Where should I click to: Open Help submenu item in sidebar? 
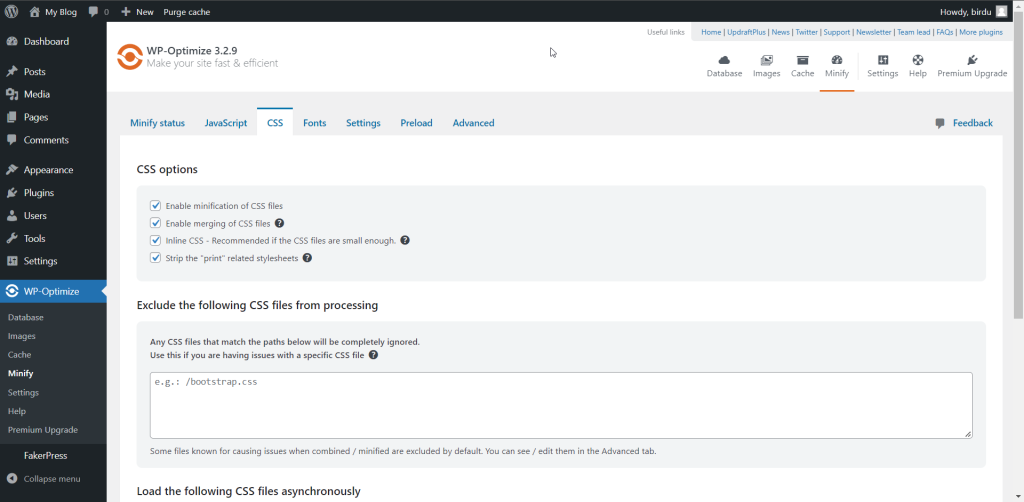[17, 411]
